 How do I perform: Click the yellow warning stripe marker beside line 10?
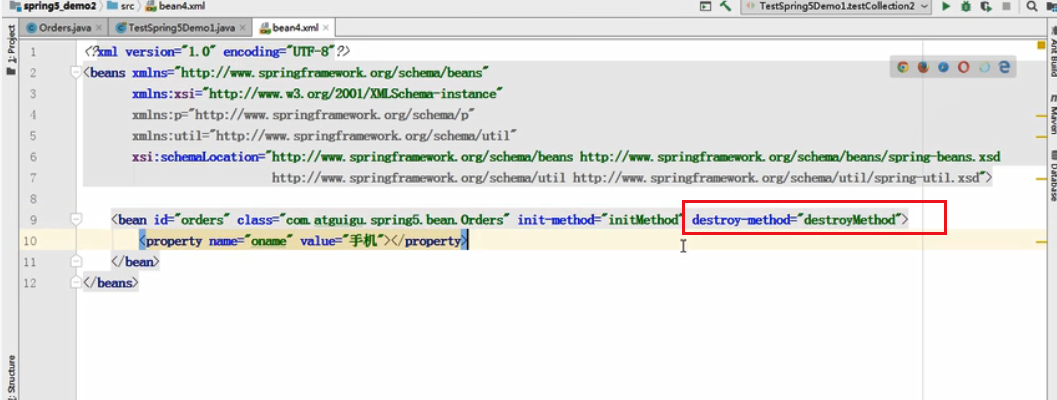[1041, 240]
